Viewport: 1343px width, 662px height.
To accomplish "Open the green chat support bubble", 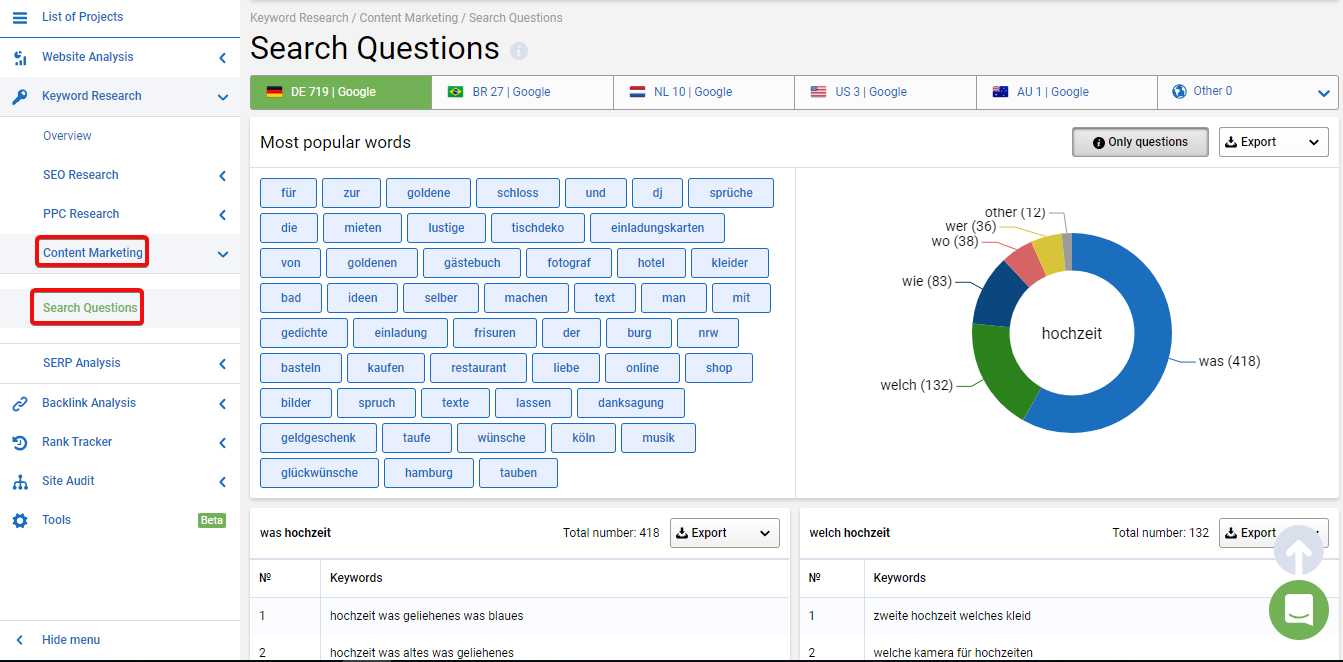I will click(1299, 610).
